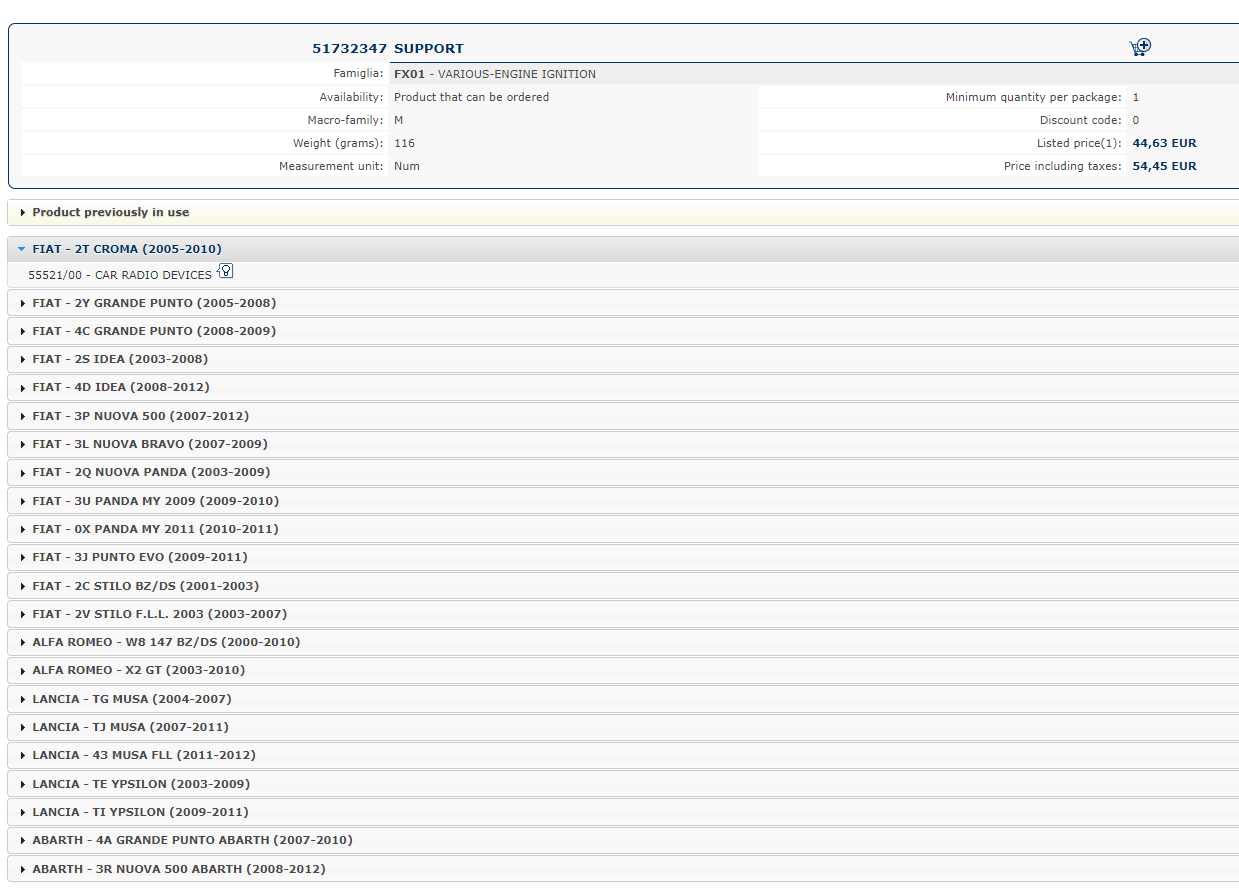Click the Listed price 44,63 EUR value
The image size is (1239, 895).
click(x=1164, y=143)
